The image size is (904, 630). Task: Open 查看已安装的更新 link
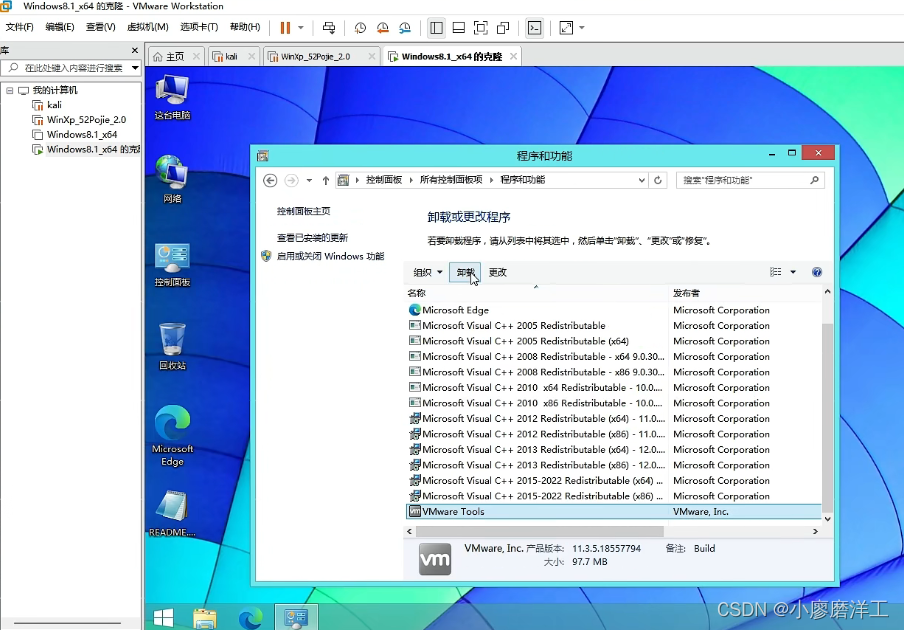312,237
